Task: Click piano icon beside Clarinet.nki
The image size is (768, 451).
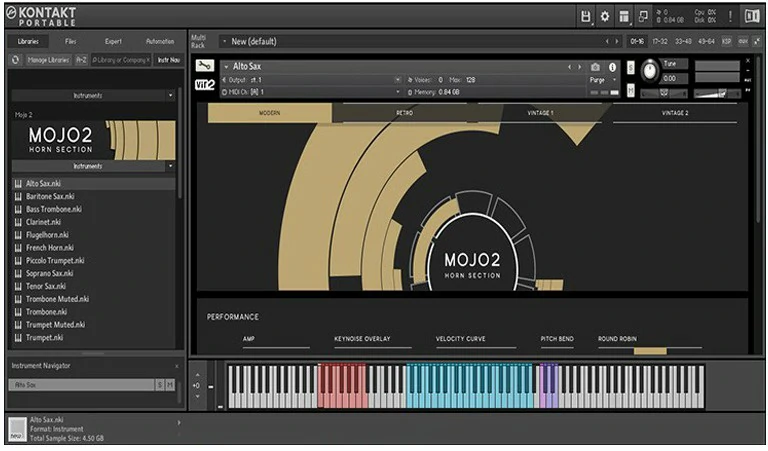Action: coord(18,222)
